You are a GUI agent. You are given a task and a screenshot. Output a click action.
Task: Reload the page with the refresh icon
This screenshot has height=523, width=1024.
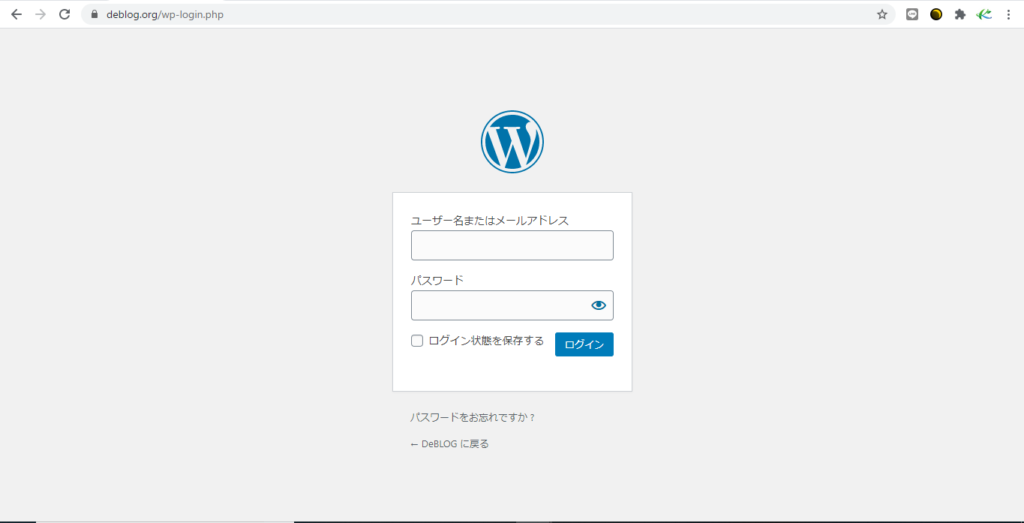point(65,14)
